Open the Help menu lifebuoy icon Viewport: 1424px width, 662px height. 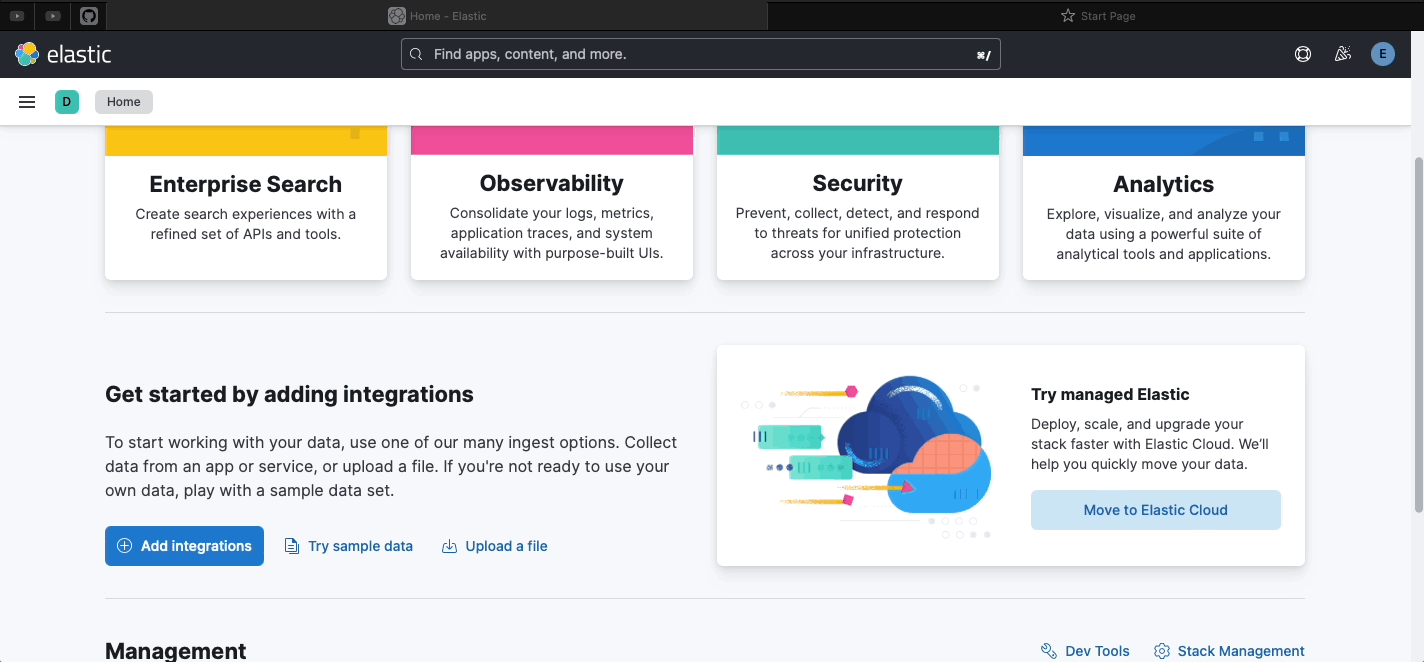(x=1302, y=54)
